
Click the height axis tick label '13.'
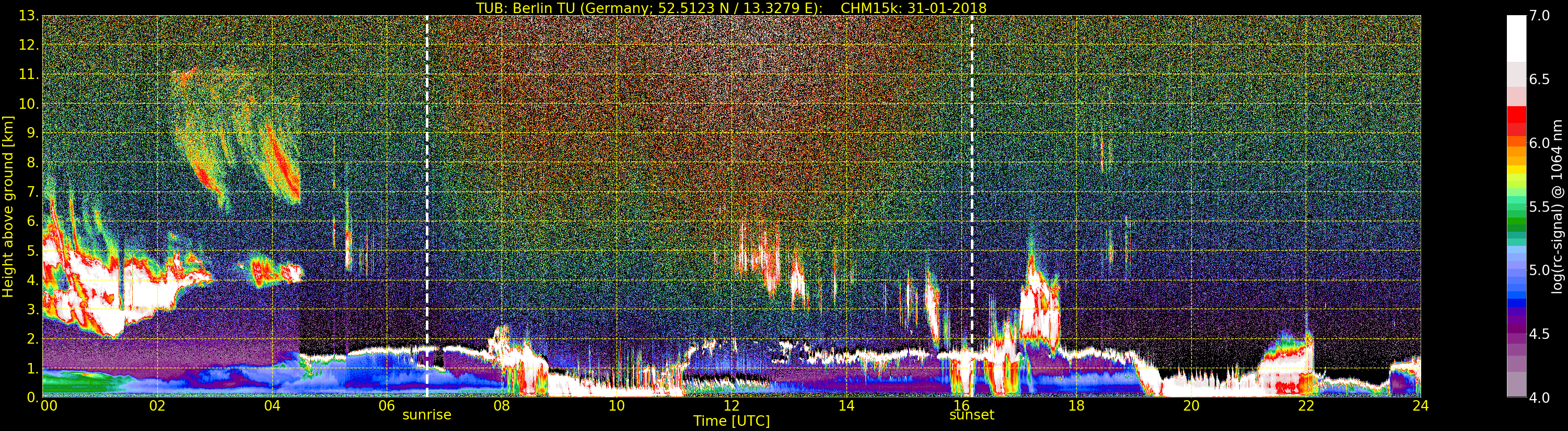point(29,16)
